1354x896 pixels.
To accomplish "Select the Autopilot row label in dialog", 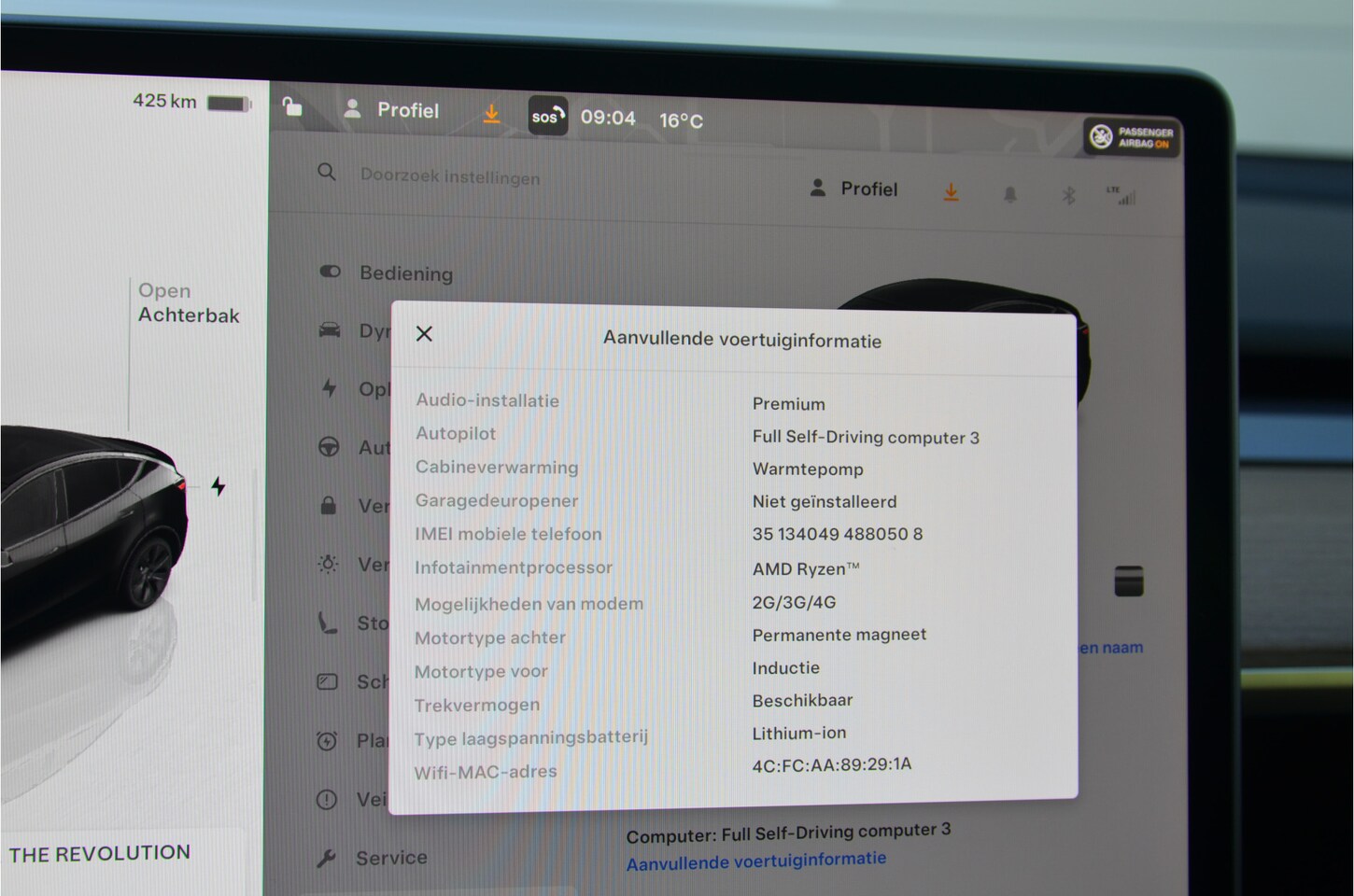I will pos(456,434).
